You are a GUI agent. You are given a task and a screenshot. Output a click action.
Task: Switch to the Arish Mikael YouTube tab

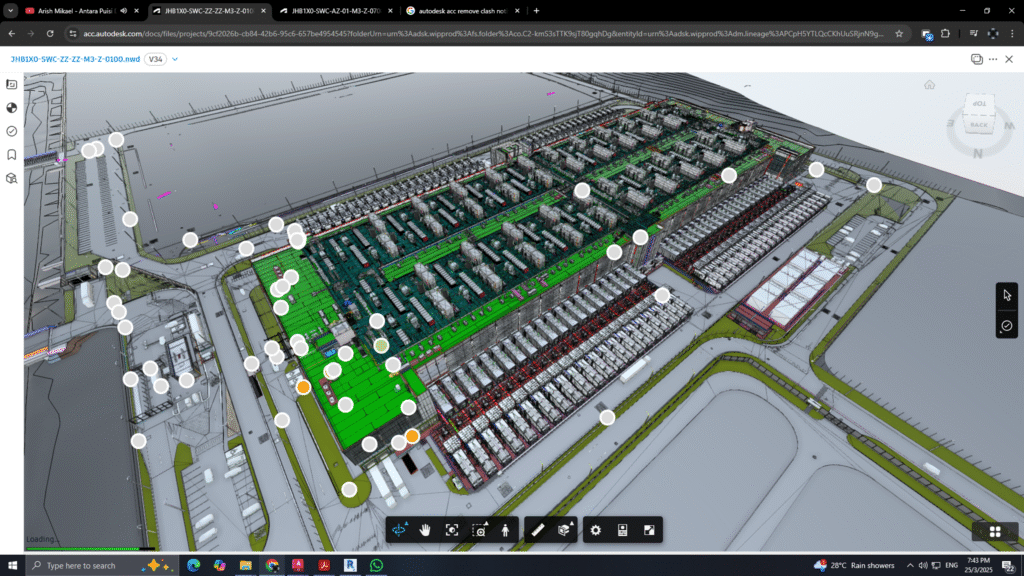click(75, 11)
